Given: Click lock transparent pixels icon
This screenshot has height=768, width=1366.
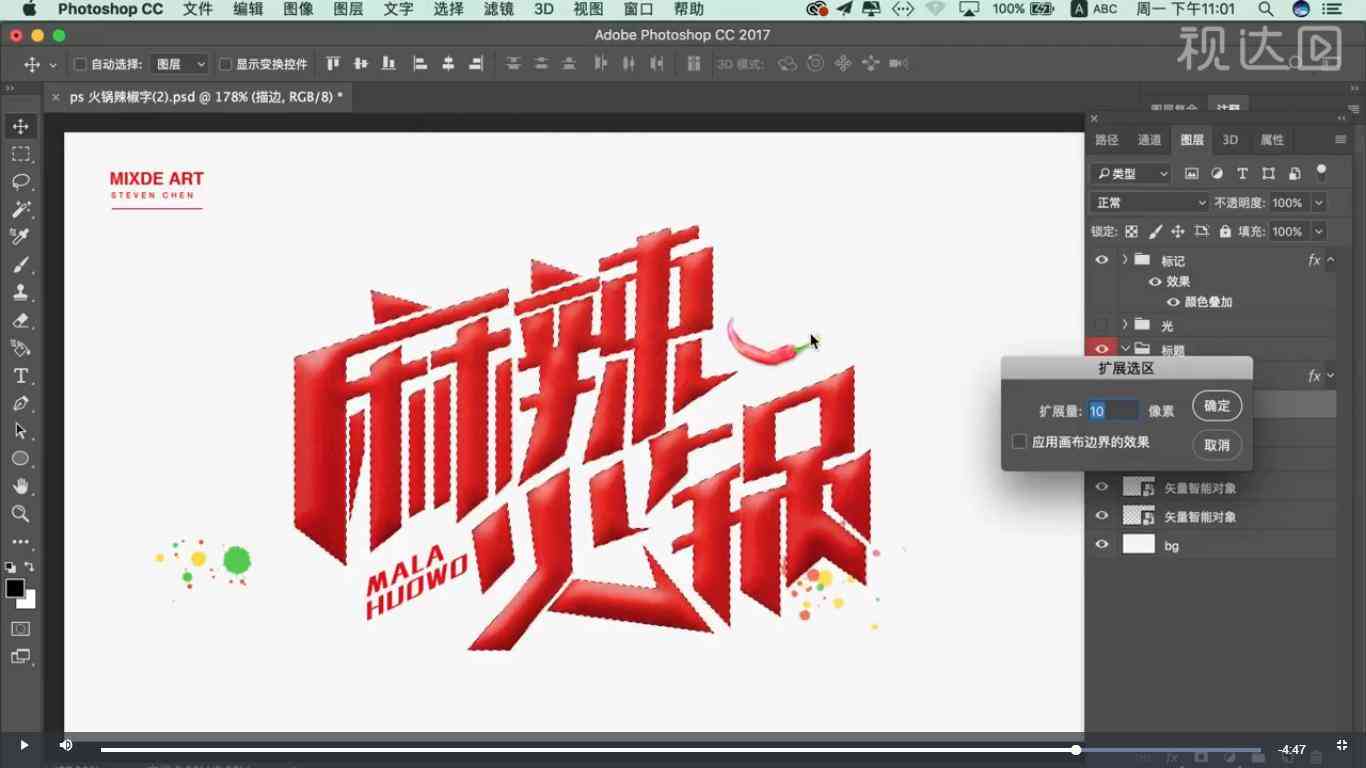Looking at the screenshot, I should (x=1131, y=231).
